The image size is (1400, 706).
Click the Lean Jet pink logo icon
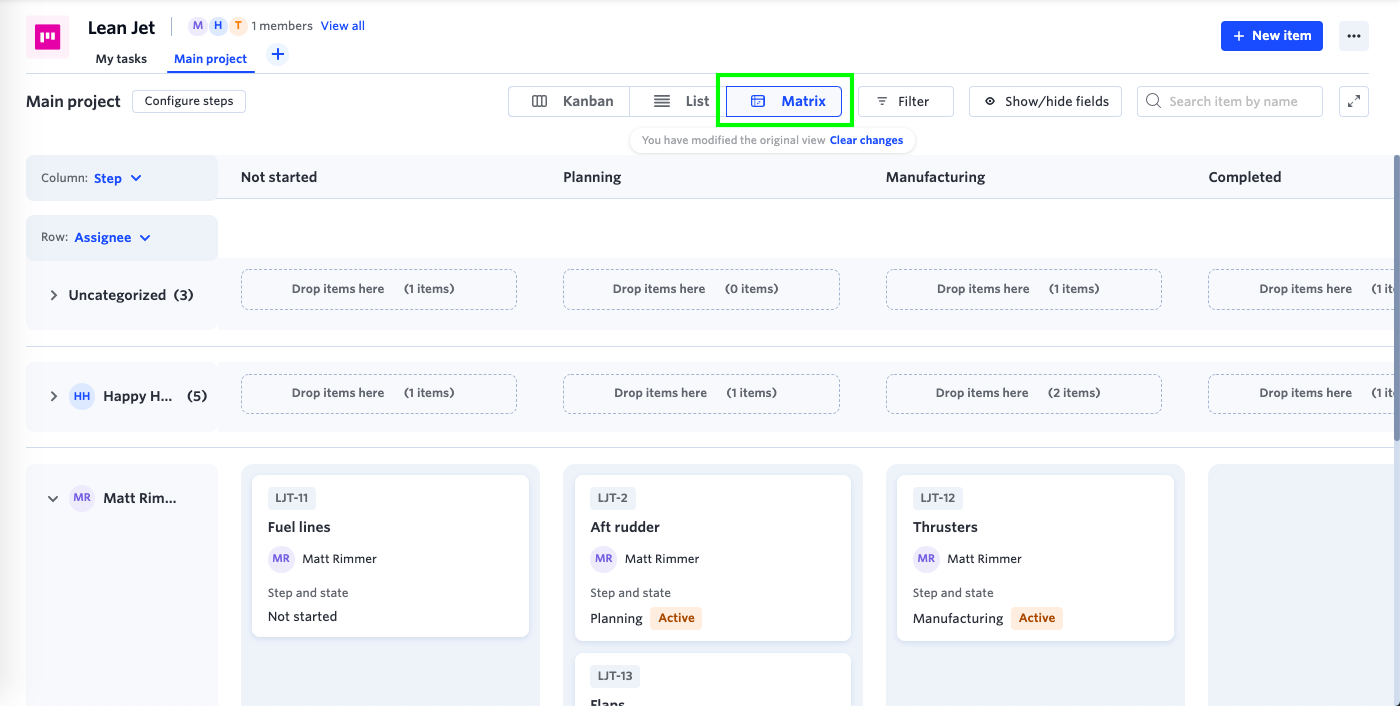(x=47, y=38)
